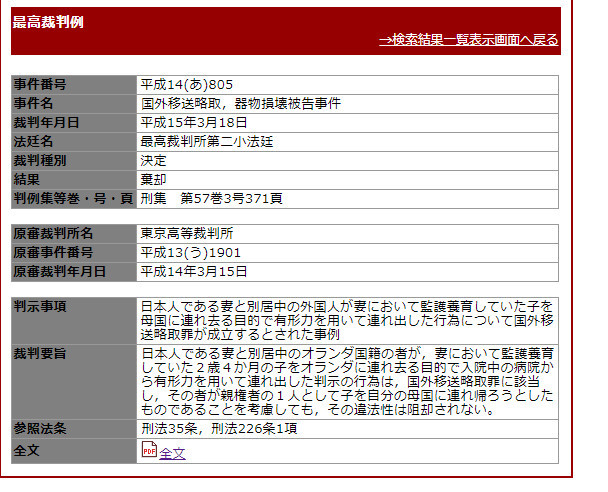Select case name 国外移送略取，器物損壊被告事件
The height and width of the screenshot is (492, 608).
tap(240, 104)
